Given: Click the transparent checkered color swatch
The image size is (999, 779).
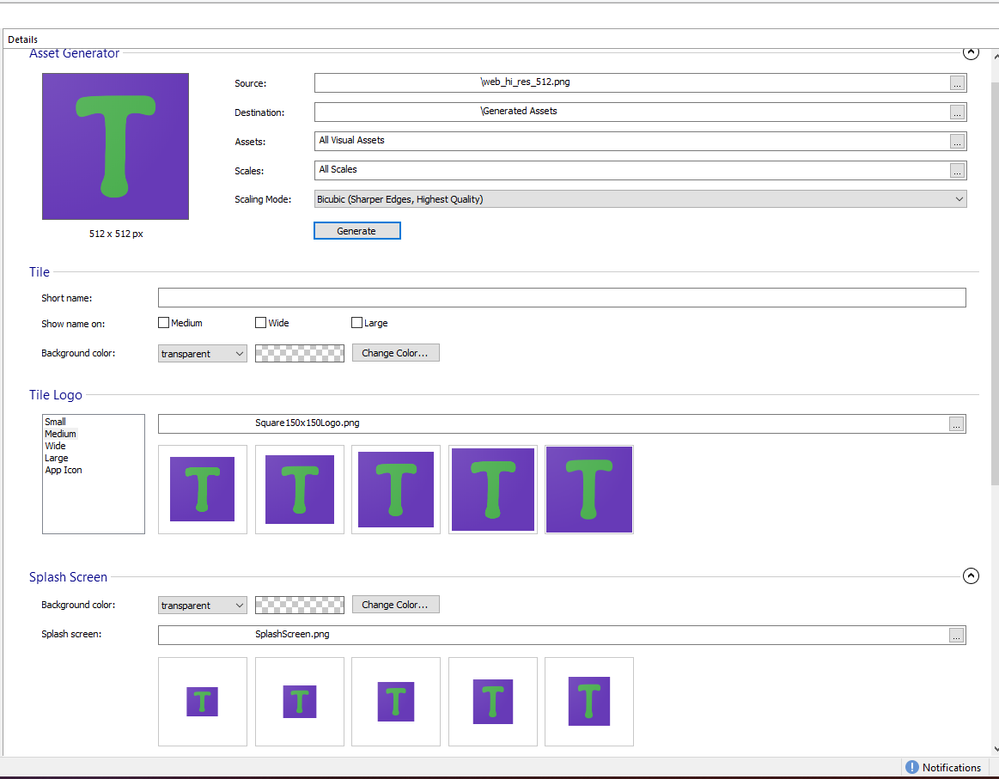Looking at the screenshot, I should [x=299, y=353].
